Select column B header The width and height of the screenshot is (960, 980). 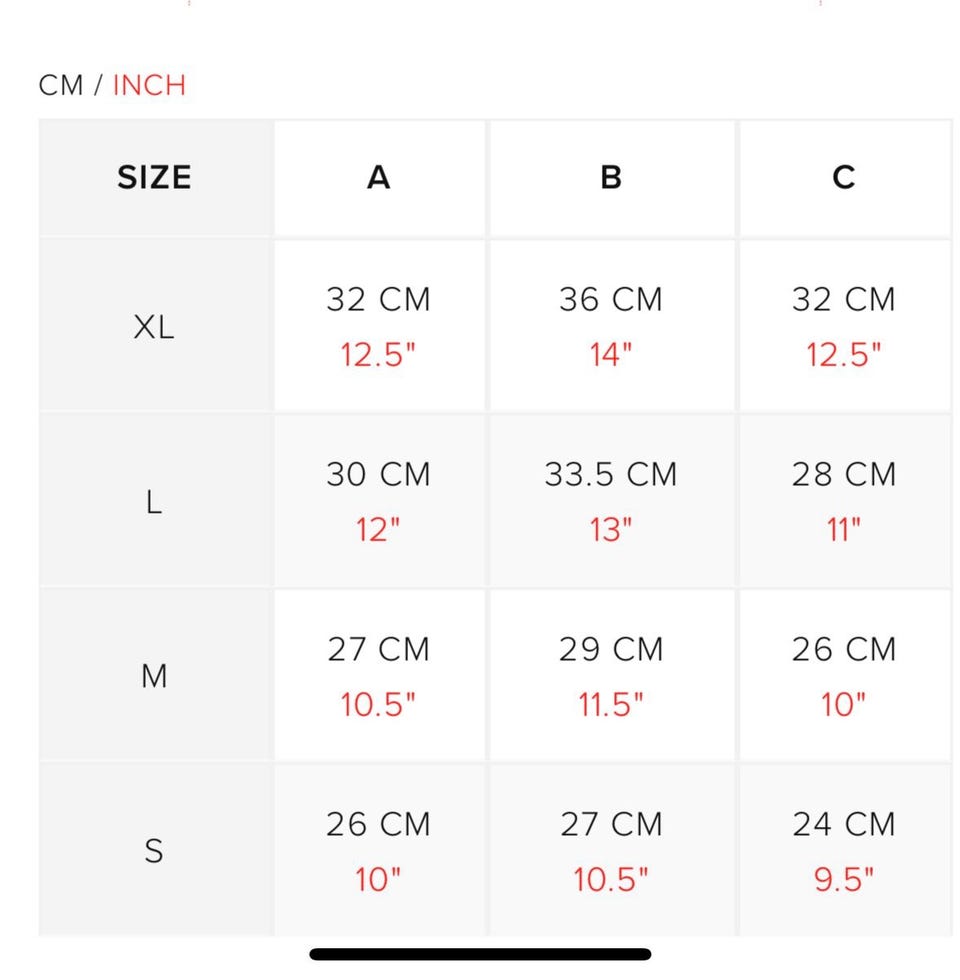coord(611,178)
